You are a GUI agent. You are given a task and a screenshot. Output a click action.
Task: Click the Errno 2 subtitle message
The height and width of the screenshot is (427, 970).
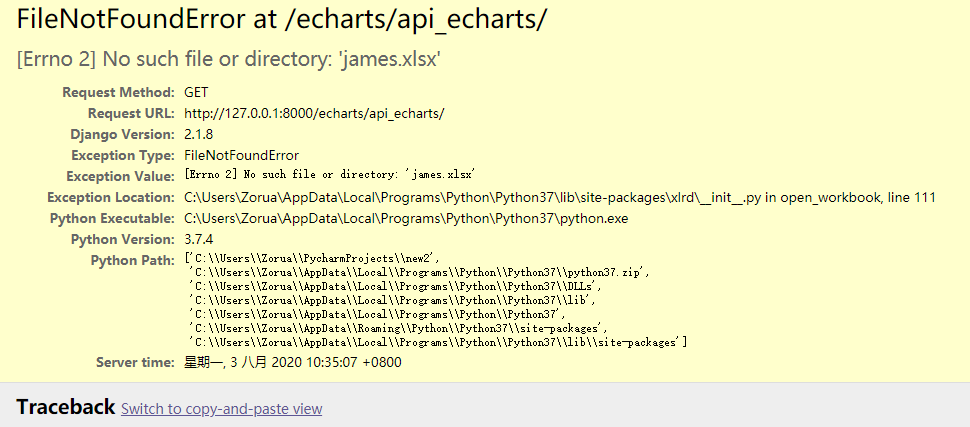click(229, 60)
